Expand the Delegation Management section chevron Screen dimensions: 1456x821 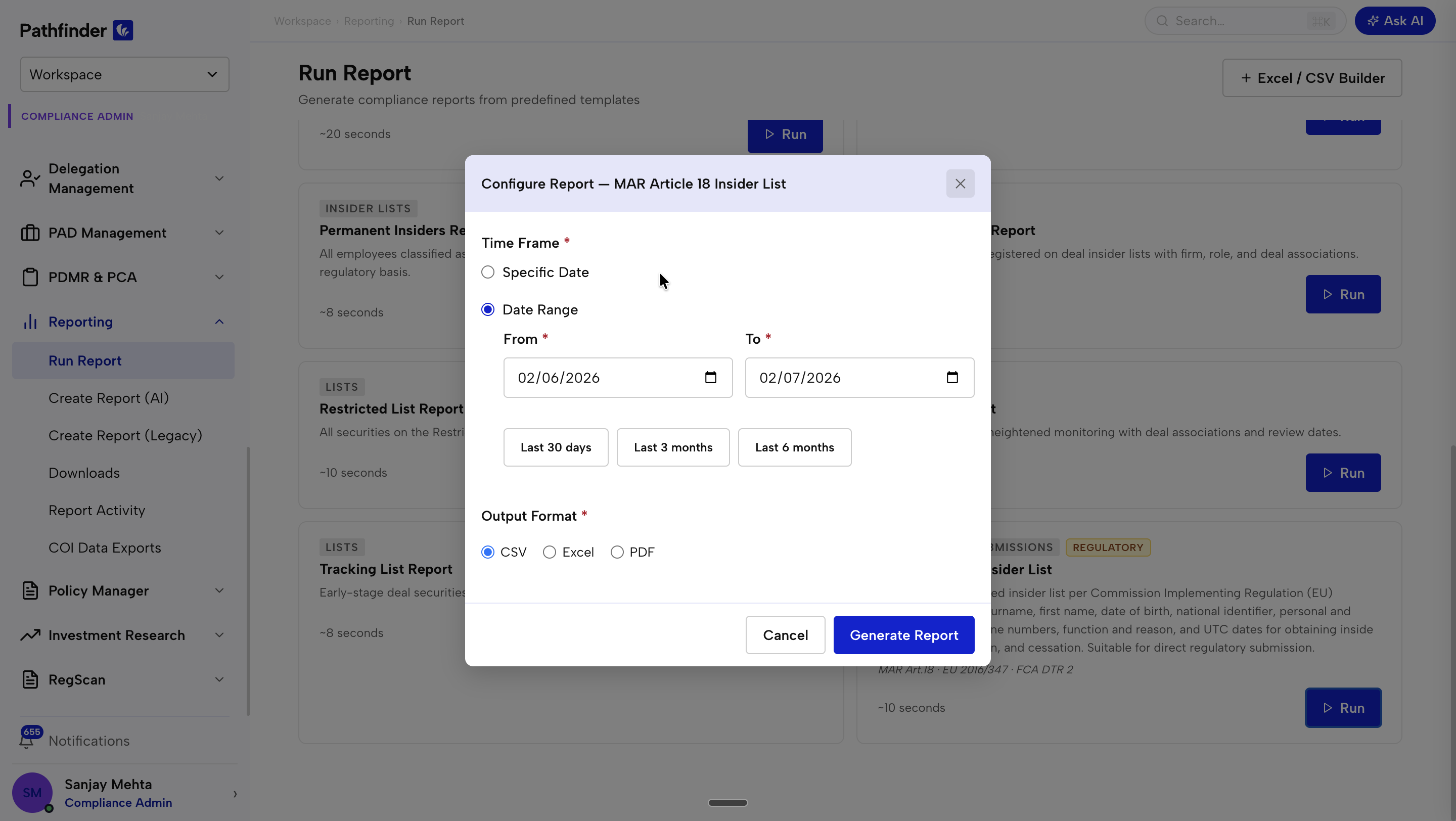219,178
